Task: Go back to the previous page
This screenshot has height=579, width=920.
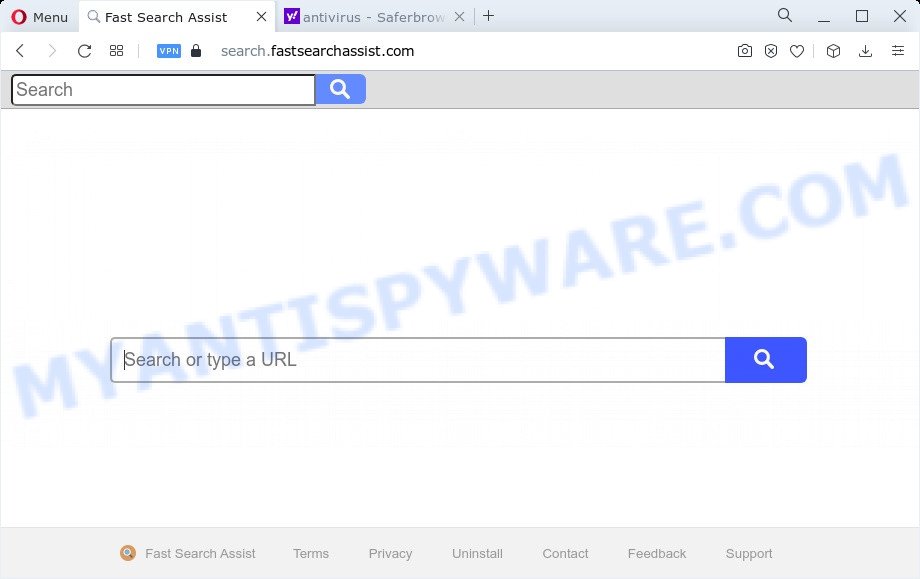Action: (x=20, y=51)
